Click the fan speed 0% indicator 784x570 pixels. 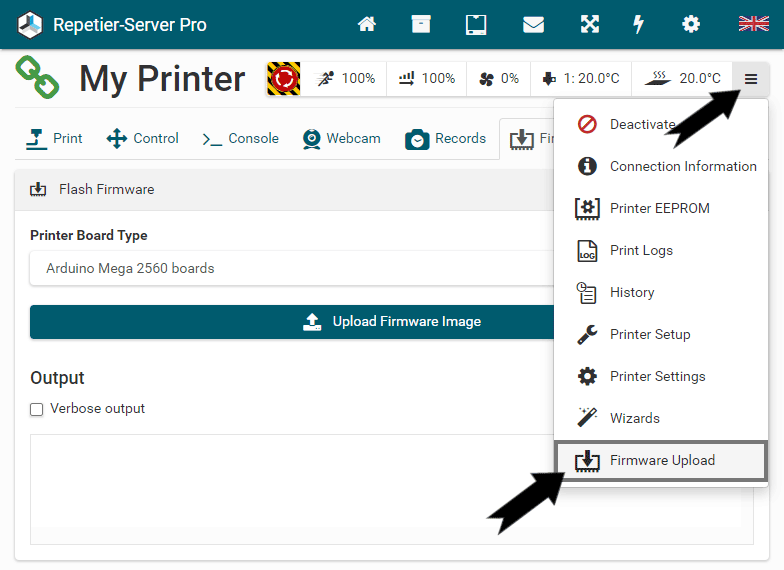click(x=497, y=79)
